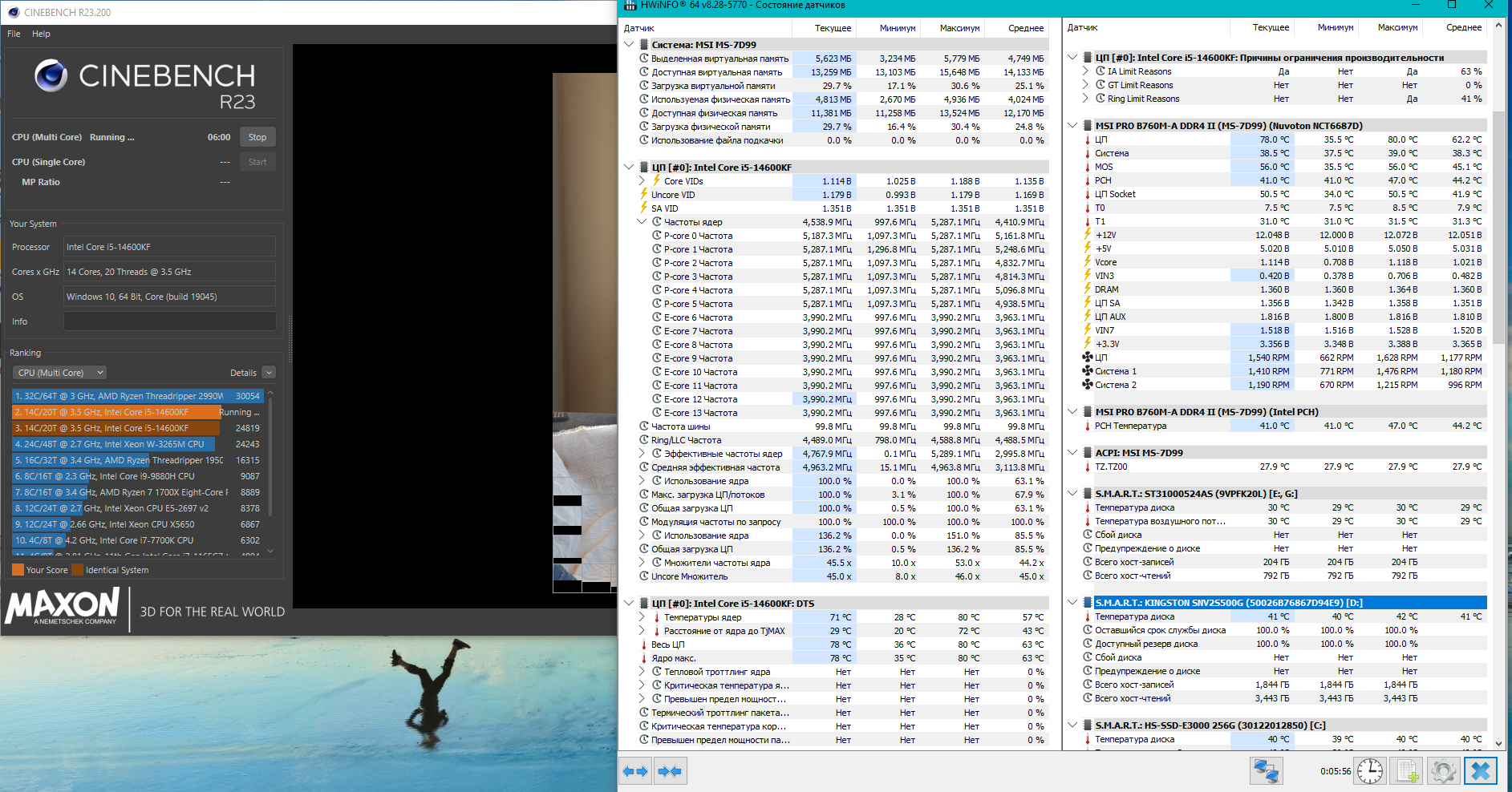Open the HWiNFO remote network monitors icon
This screenshot has height=792, width=1512.
tap(1267, 771)
